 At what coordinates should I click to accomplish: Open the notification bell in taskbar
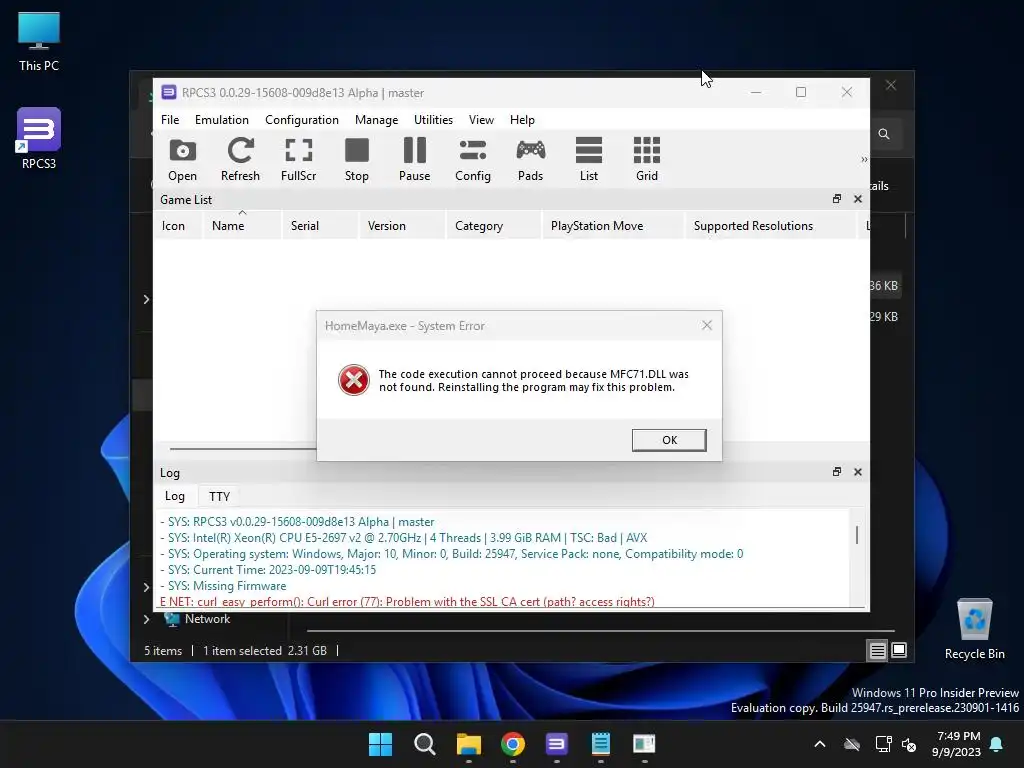[x=997, y=744]
